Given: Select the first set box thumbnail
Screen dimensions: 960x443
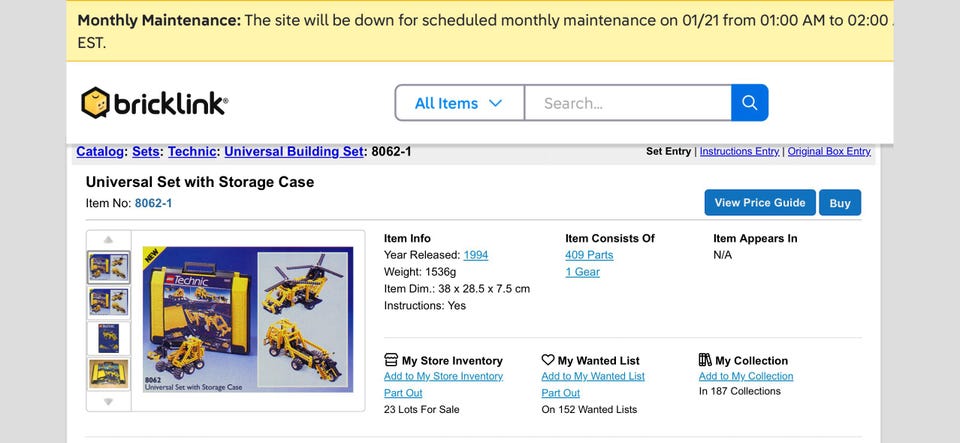Looking at the screenshot, I should pos(108,267).
